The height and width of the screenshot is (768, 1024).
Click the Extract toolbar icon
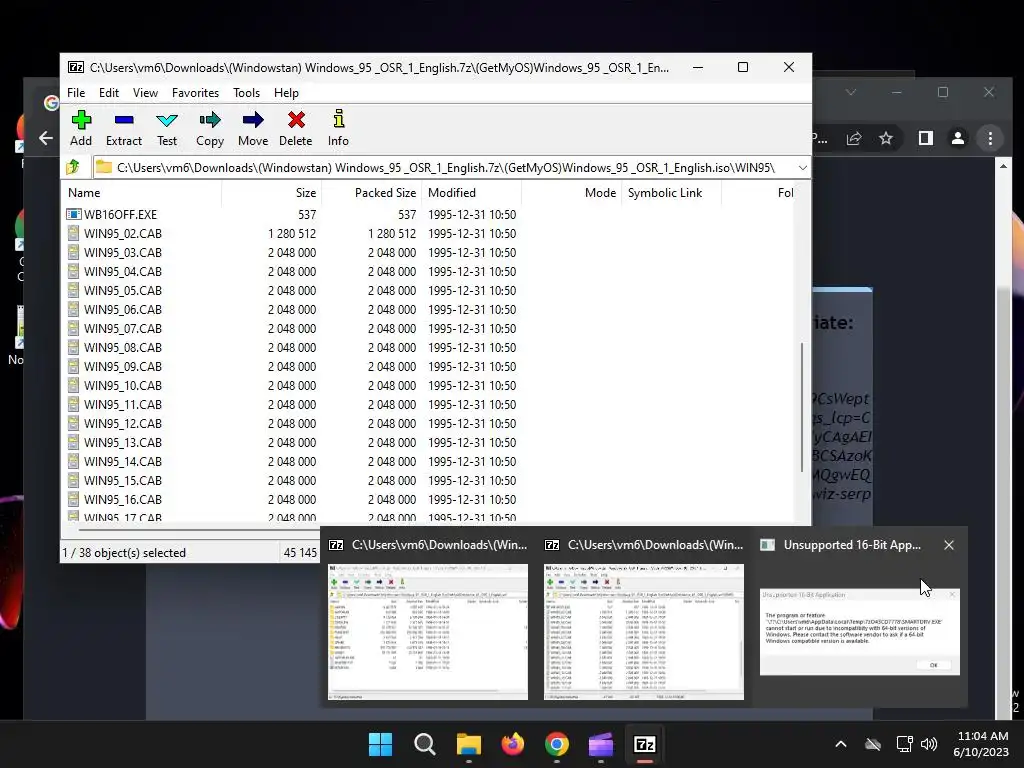point(123,120)
